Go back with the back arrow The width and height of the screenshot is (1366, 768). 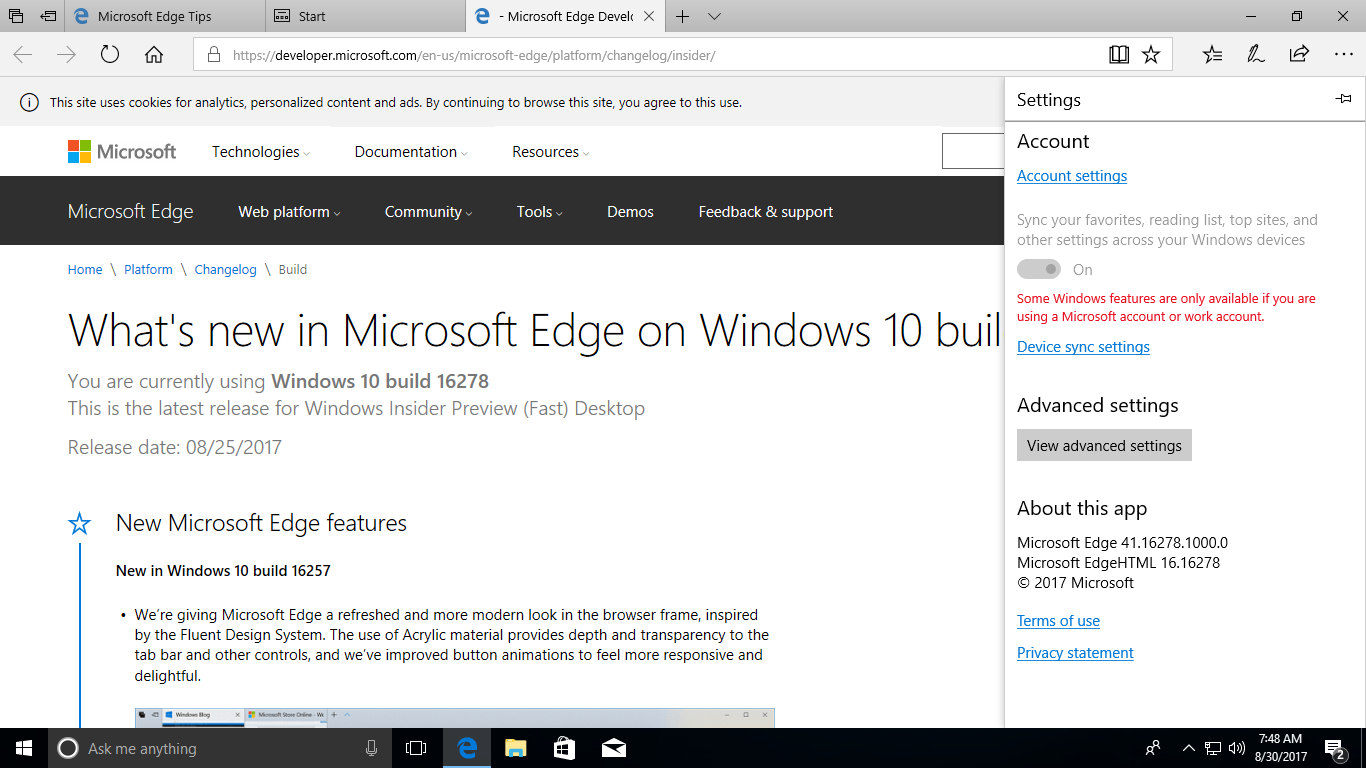pos(23,55)
